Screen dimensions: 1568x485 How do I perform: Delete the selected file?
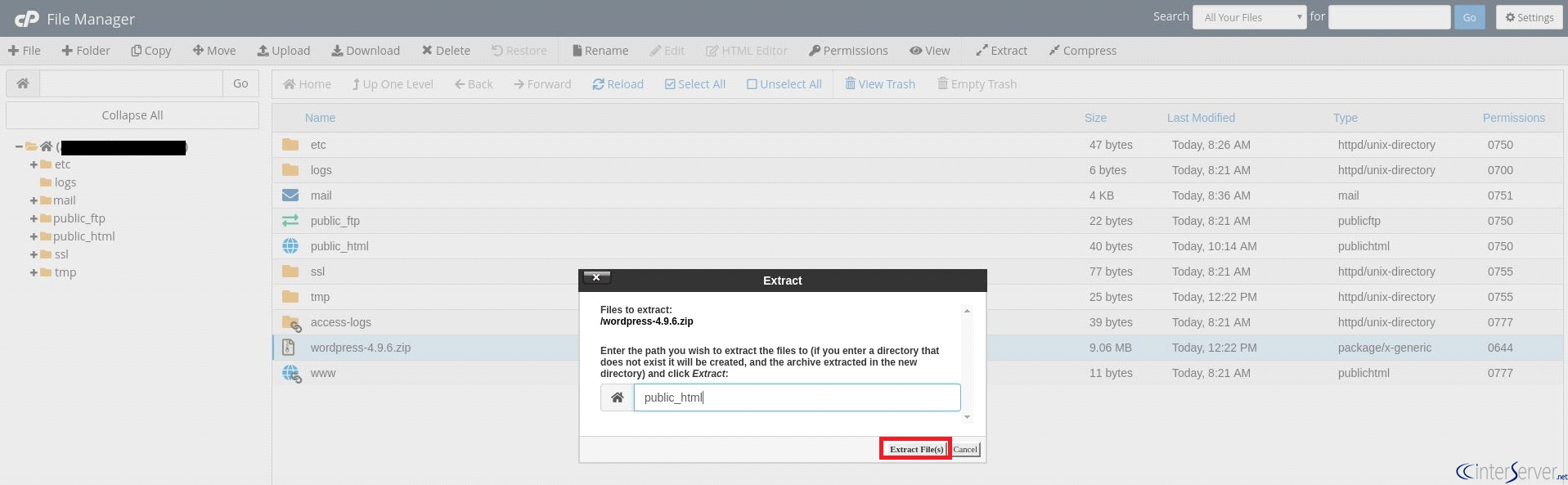pyautogui.click(x=446, y=51)
